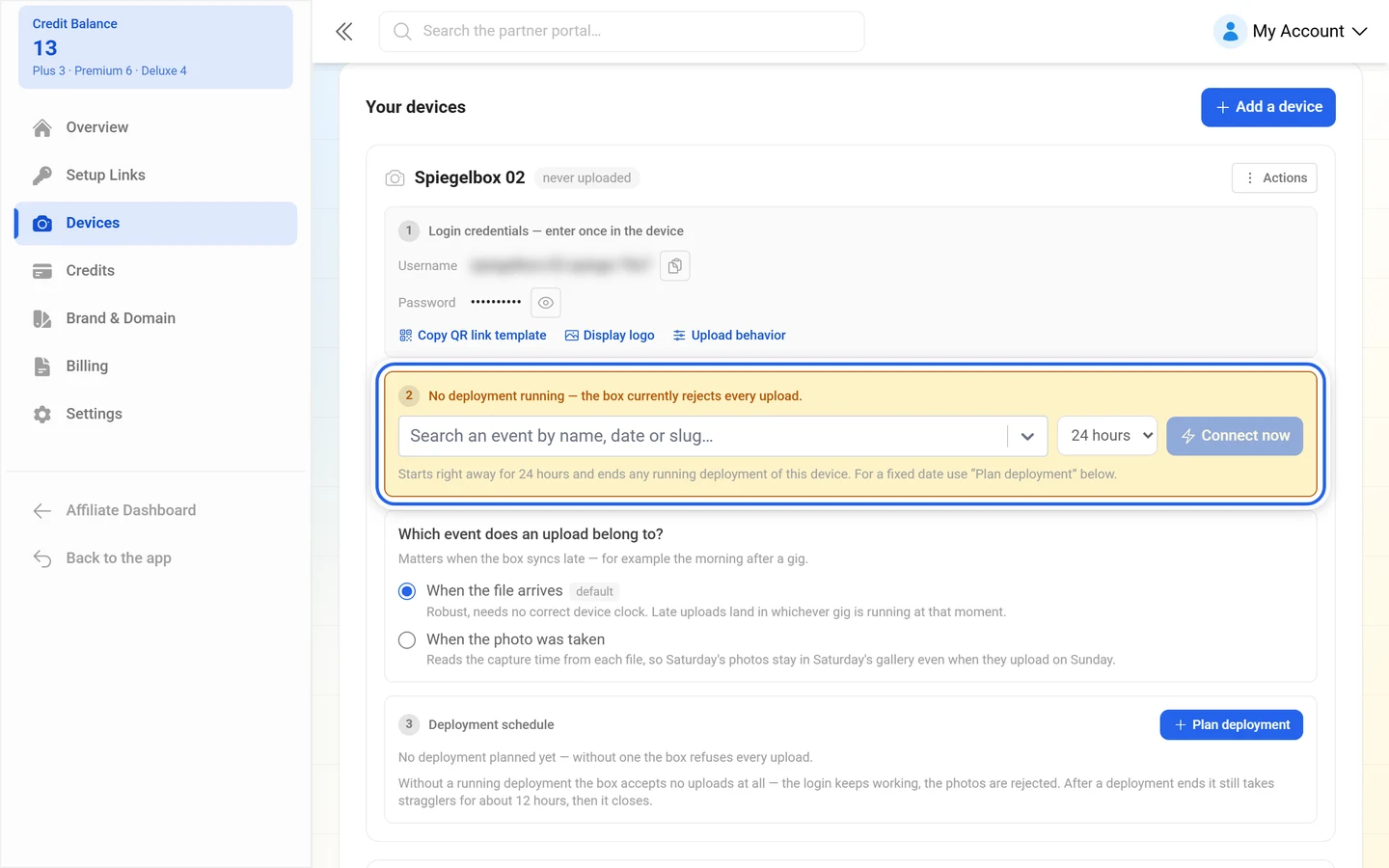Screen dimensions: 1389x868
Task: Click the Credits card icon
Action: click(x=42, y=271)
